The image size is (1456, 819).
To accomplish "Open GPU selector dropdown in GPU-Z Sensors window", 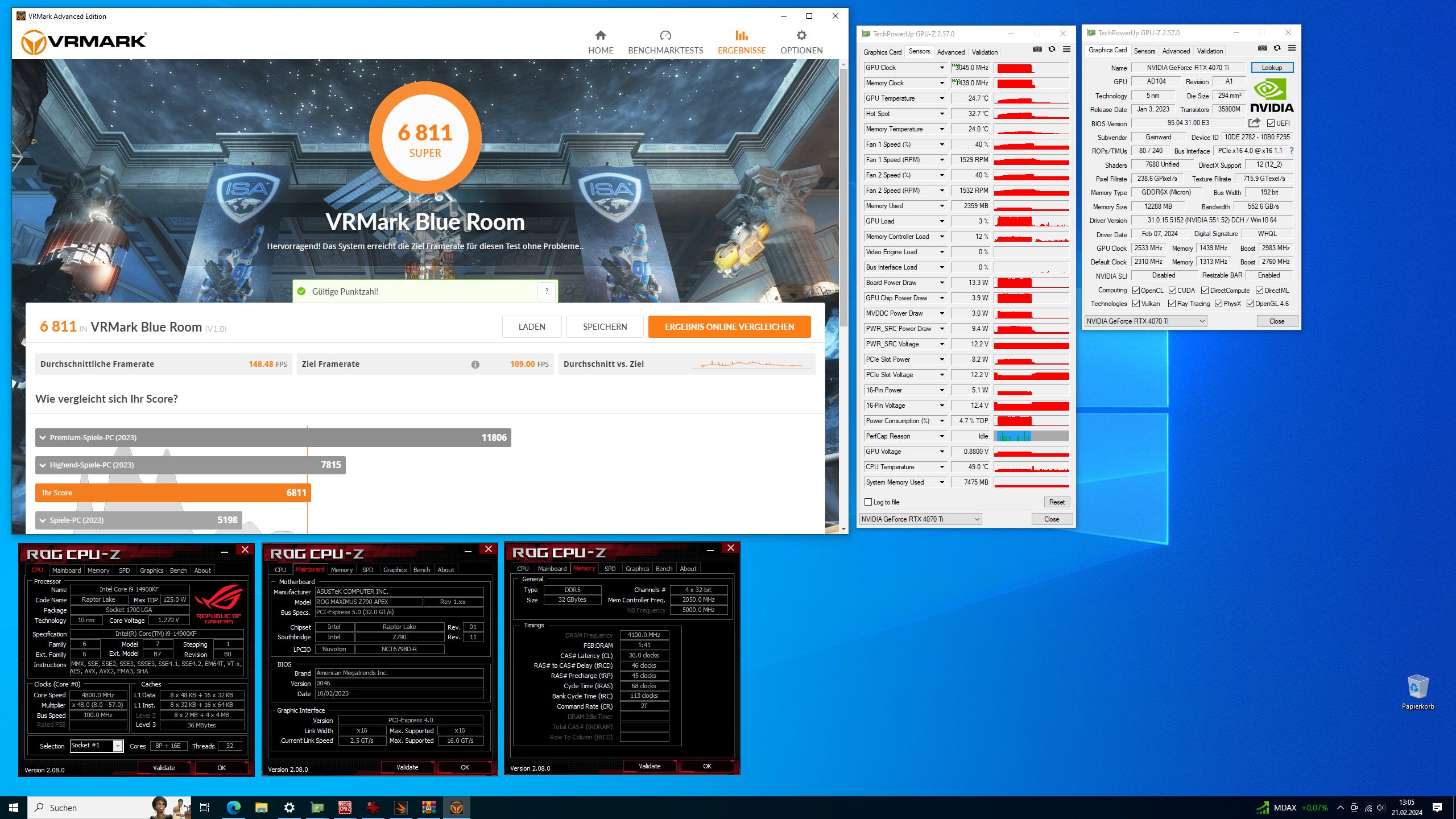I will tap(920, 519).
